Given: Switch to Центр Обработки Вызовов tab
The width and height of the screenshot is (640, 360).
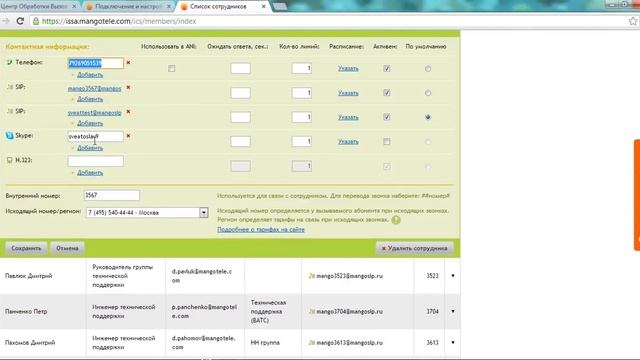Looking at the screenshot, I should pyautogui.click(x=38, y=7).
